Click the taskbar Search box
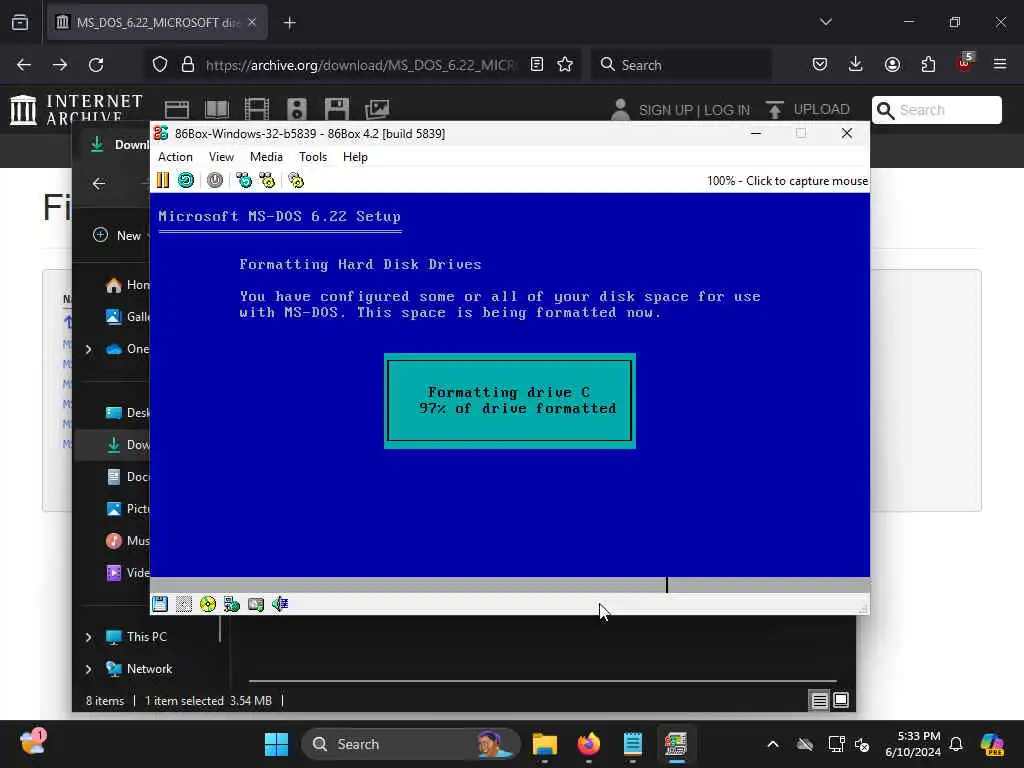 coord(411,744)
